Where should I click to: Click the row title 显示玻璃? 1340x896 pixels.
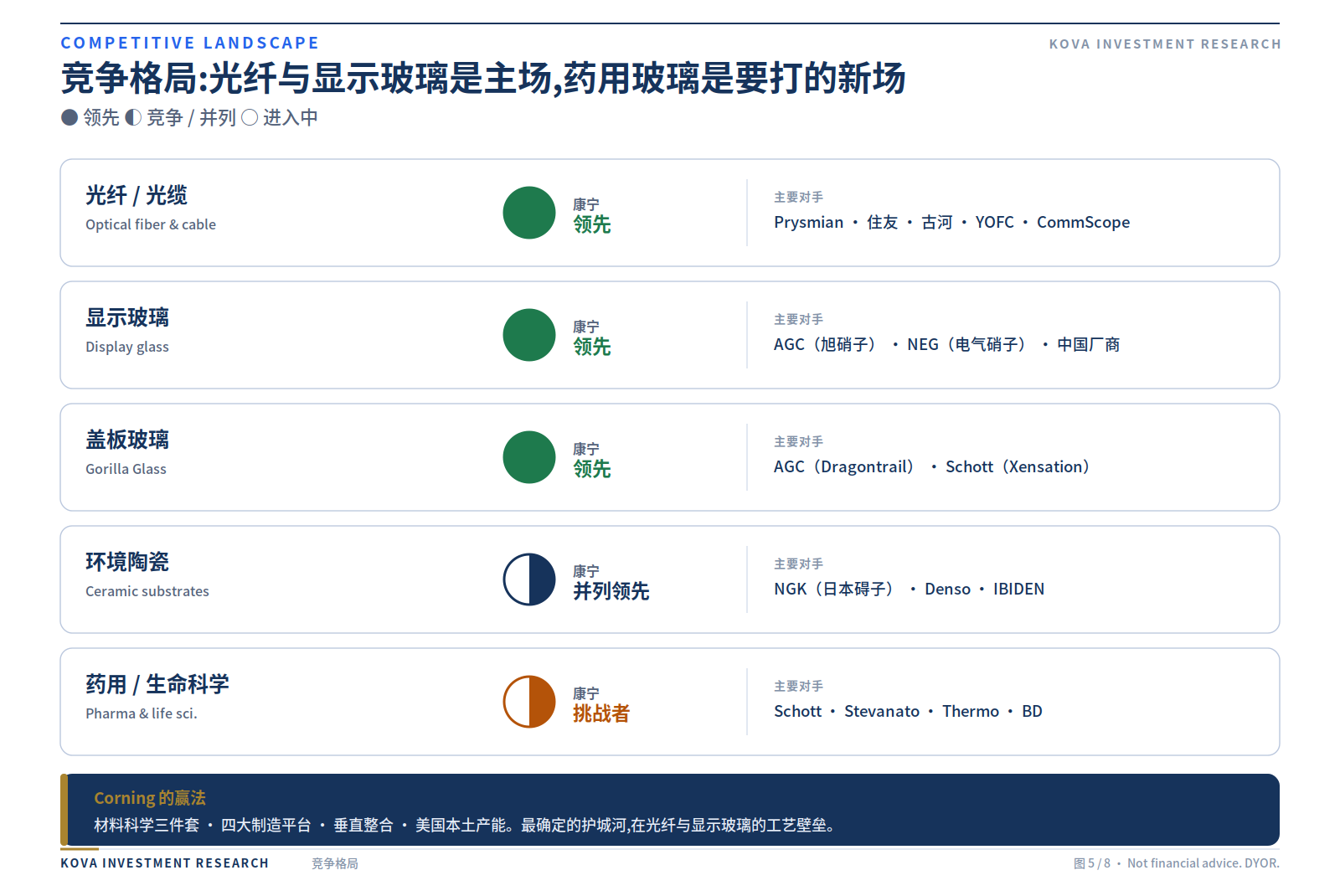coord(127,317)
